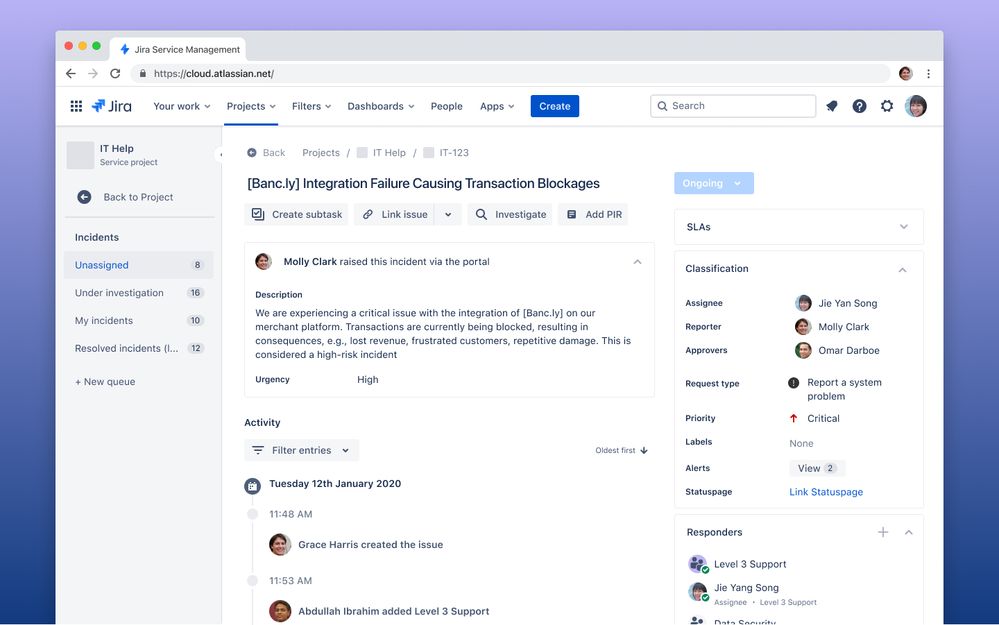
Task: Click Abdullah Ibrahim's avatar in Activity
Action: click(x=280, y=611)
